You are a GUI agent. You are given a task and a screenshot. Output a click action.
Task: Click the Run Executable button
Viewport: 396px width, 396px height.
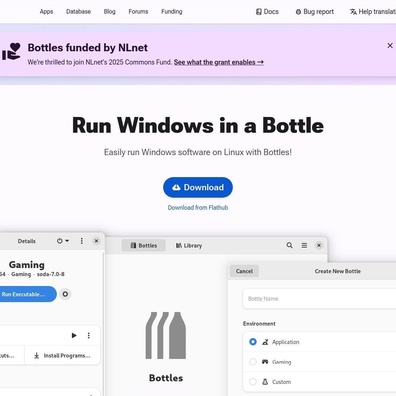[27, 294]
